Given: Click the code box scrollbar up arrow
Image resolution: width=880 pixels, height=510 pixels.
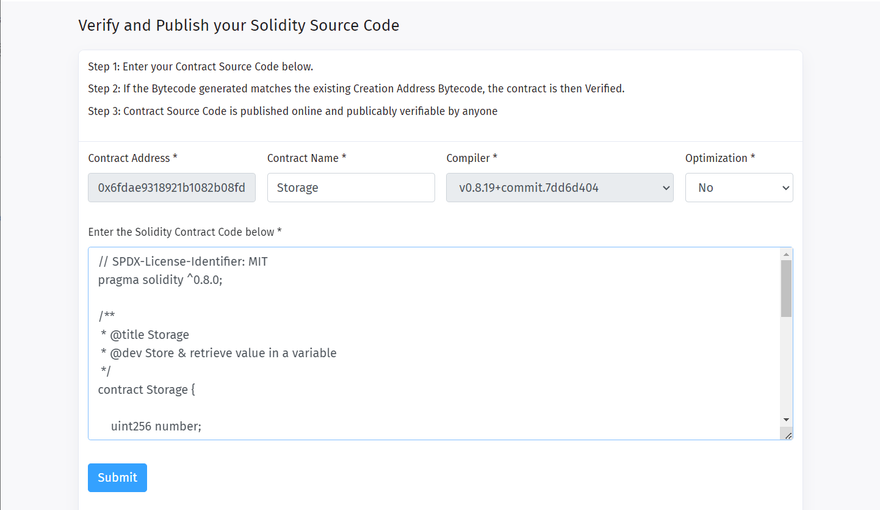Looking at the screenshot, I should pos(786,254).
